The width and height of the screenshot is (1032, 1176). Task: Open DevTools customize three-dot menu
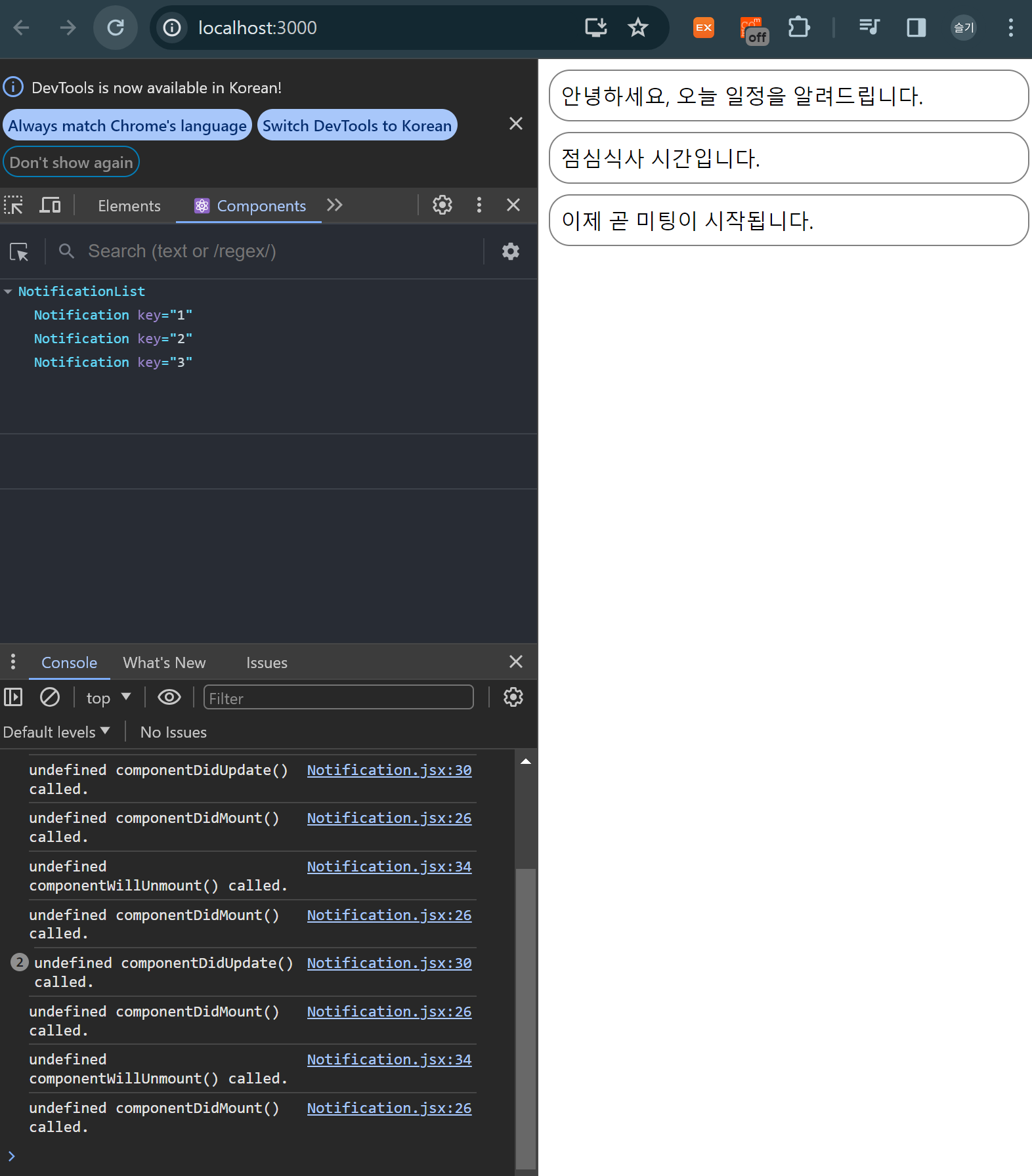point(479,205)
